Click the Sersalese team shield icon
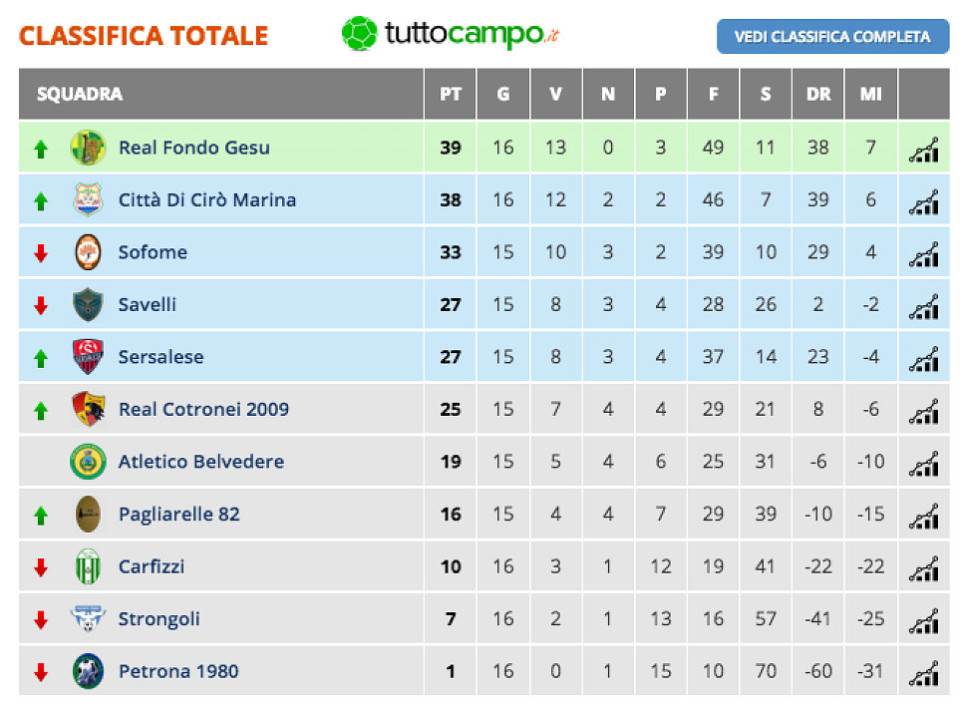960x713 pixels. pyautogui.click(x=88, y=357)
